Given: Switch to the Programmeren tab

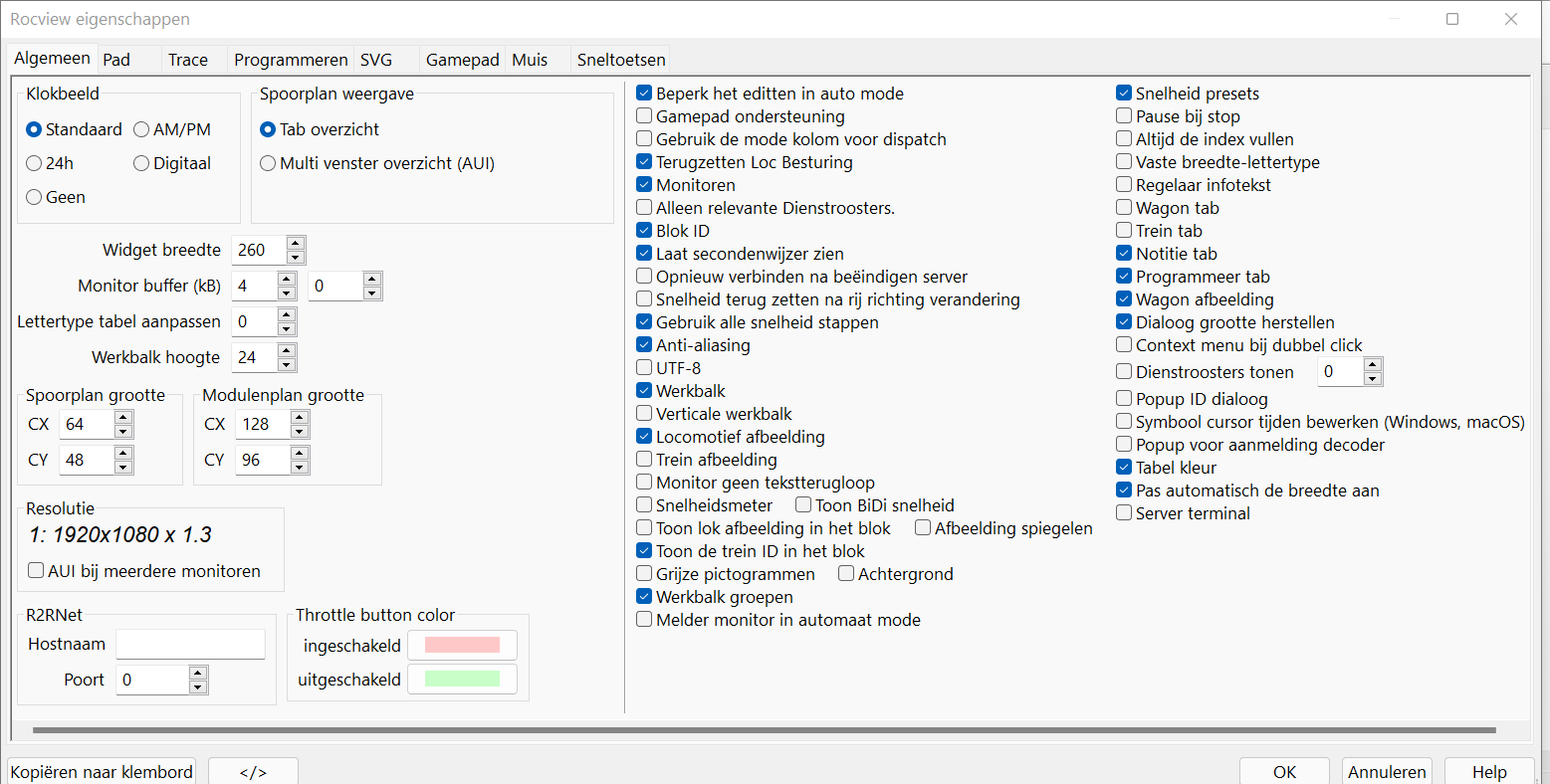Looking at the screenshot, I should click(291, 60).
